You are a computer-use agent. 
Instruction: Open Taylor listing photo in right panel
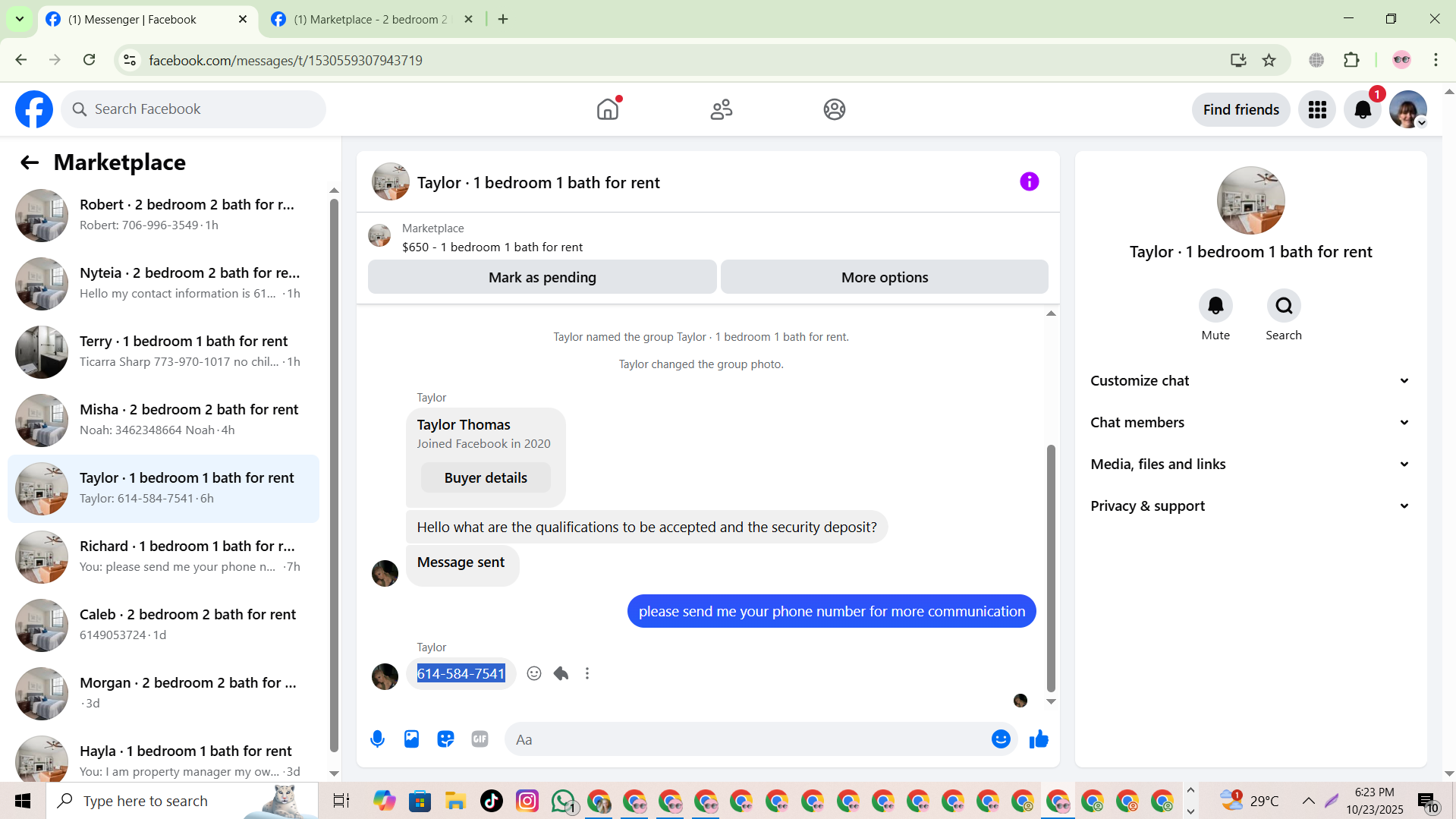[x=1250, y=200]
